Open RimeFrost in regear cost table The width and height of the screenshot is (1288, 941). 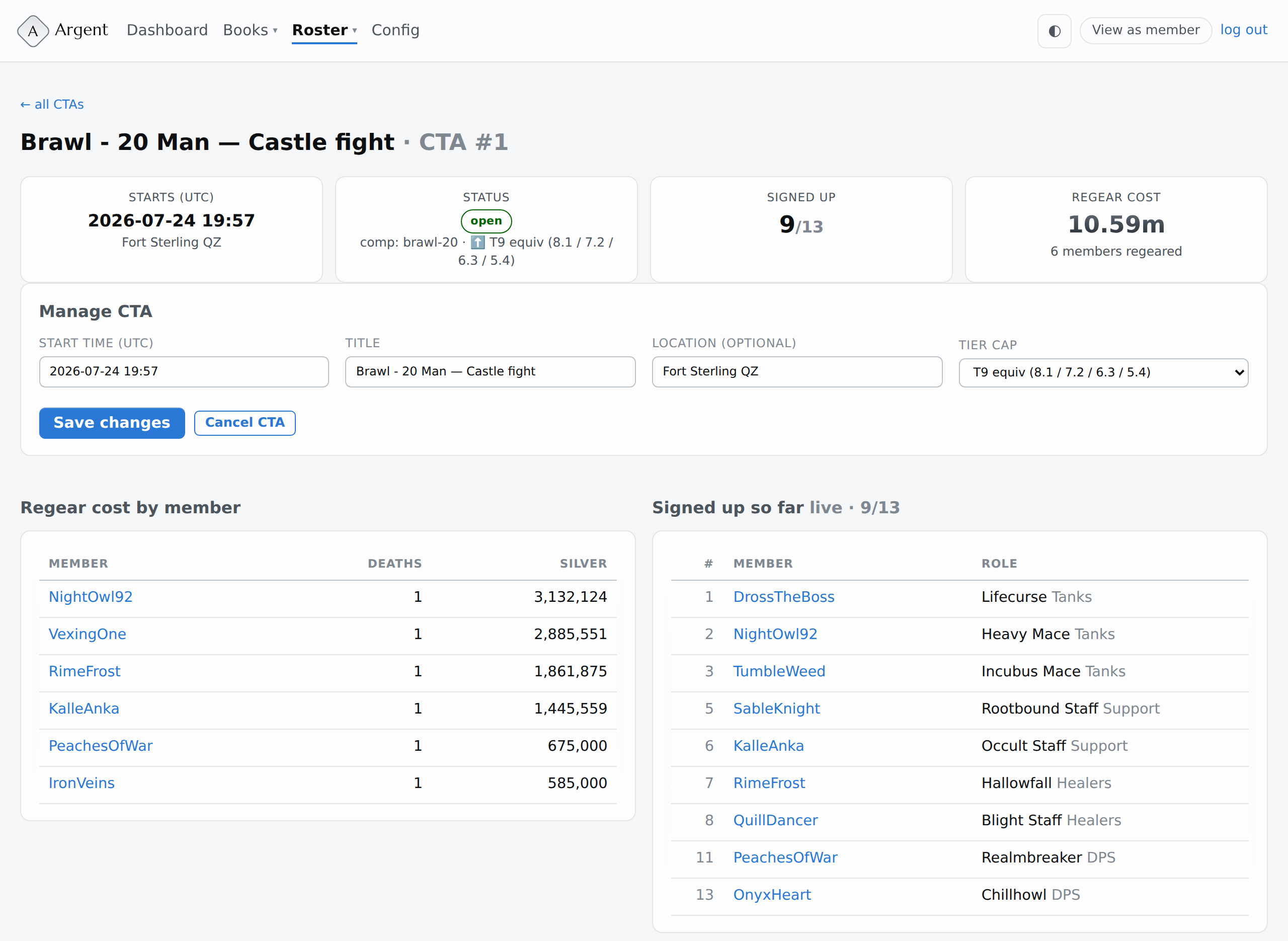click(84, 671)
